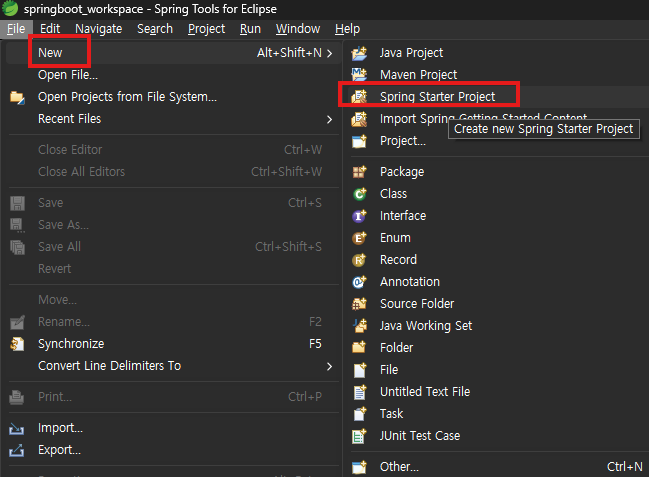The width and height of the screenshot is (649, 477).
Task: Select Export... in the File menu
Action: 173,450
